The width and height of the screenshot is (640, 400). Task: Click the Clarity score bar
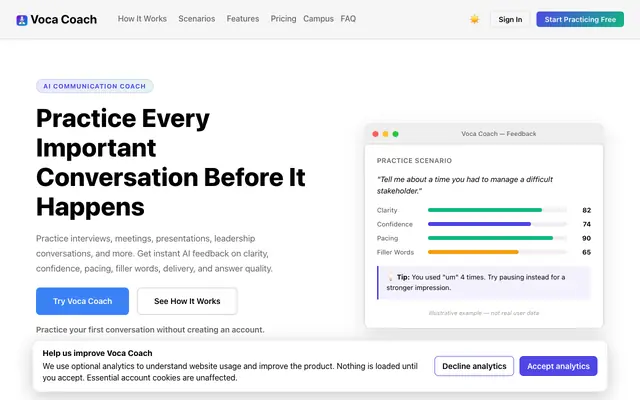[x=497, y=210]
